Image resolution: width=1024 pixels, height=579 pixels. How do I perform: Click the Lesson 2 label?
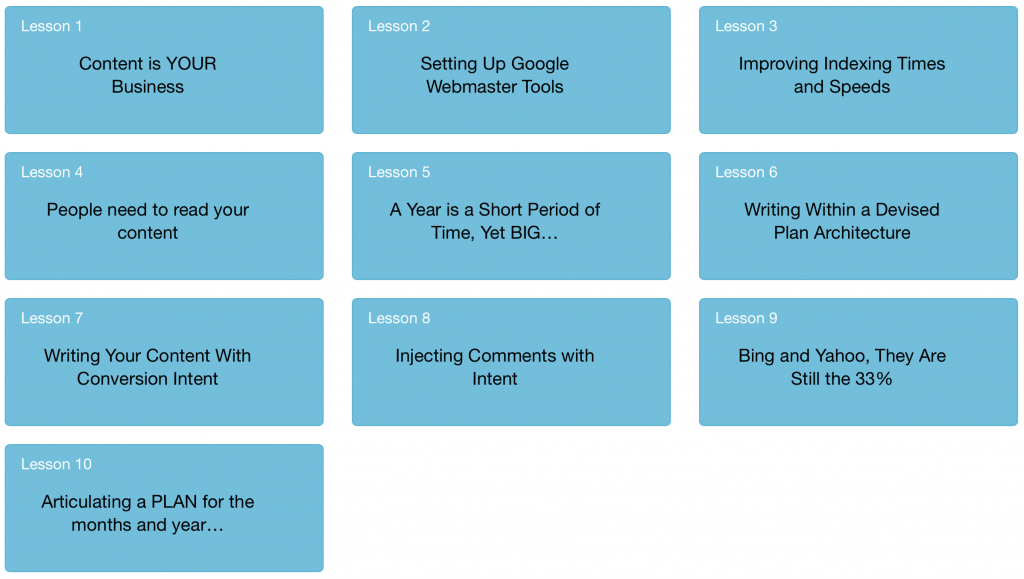399,26
